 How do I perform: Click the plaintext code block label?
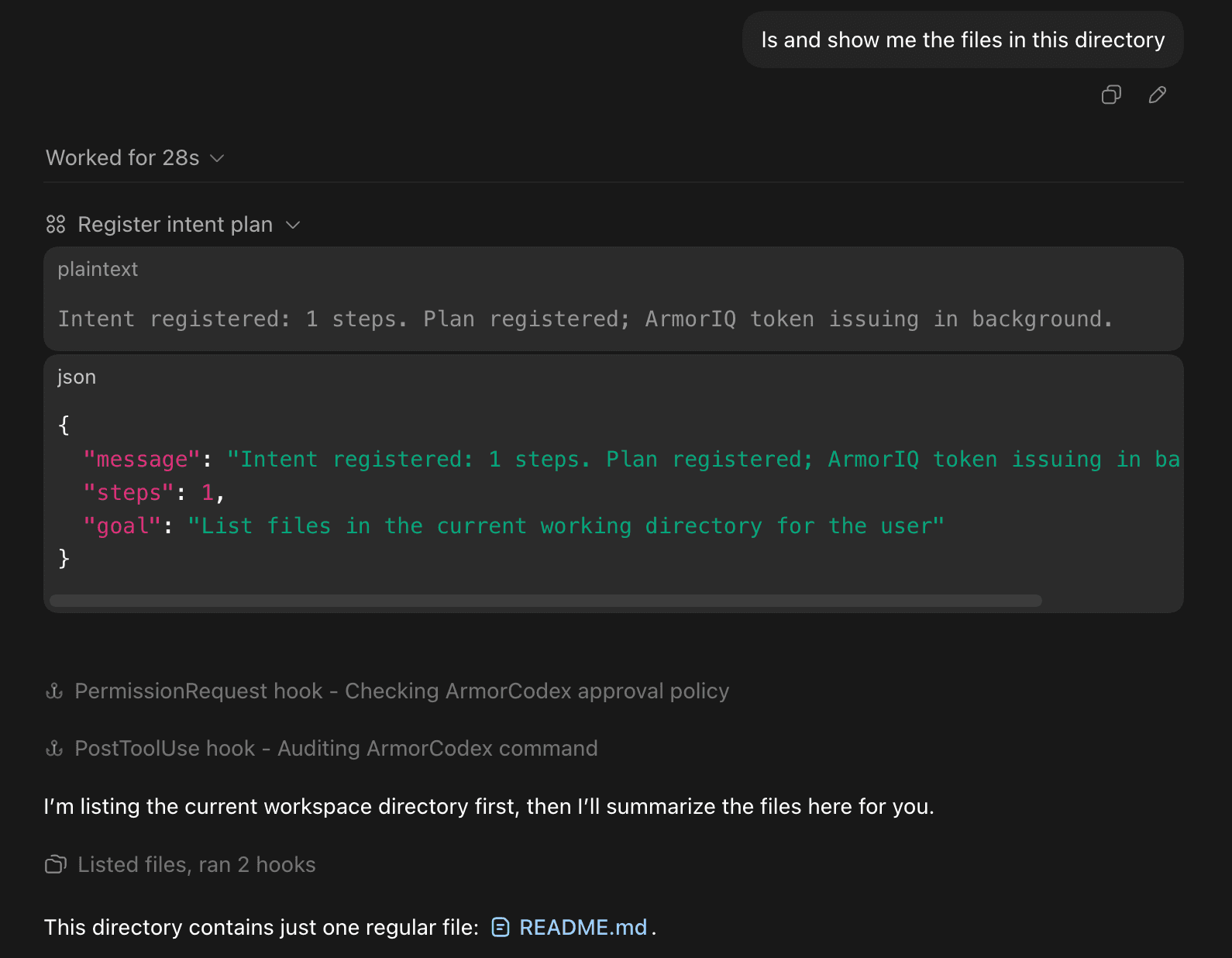click(98, 269)
